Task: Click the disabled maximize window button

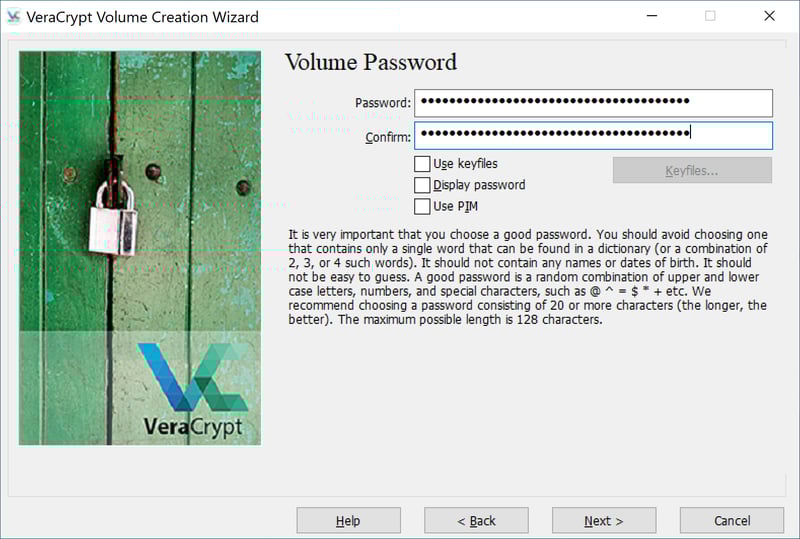Action: tap(710, 16)
